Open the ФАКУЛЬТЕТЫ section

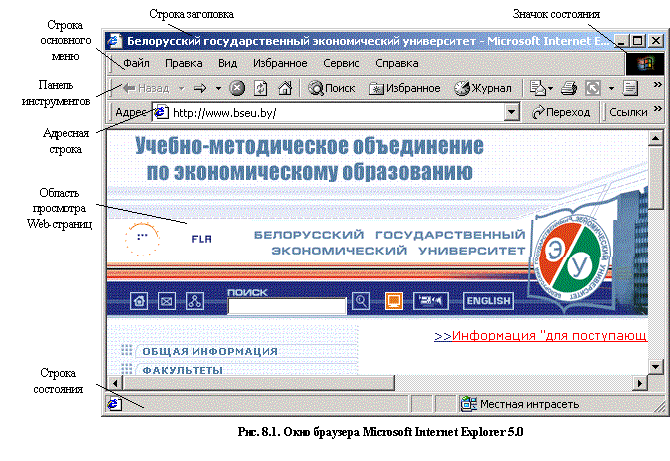coord(182,370)
